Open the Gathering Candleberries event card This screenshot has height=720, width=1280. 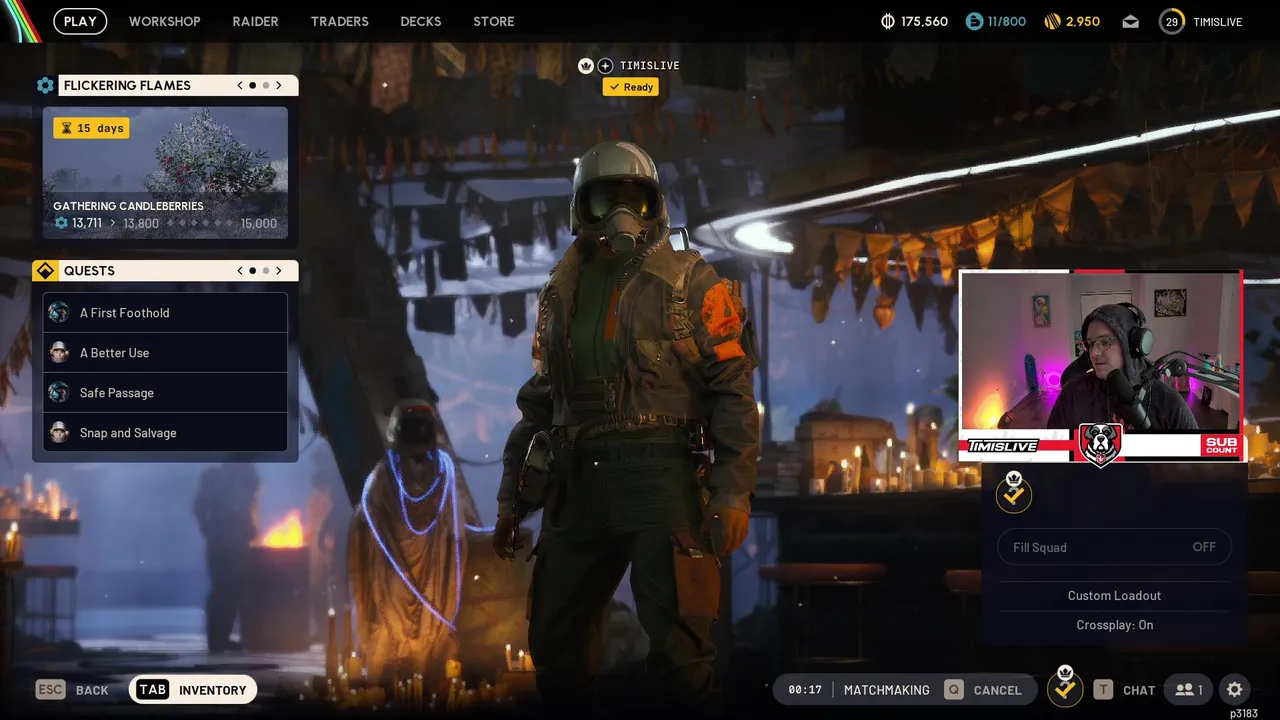165,173
